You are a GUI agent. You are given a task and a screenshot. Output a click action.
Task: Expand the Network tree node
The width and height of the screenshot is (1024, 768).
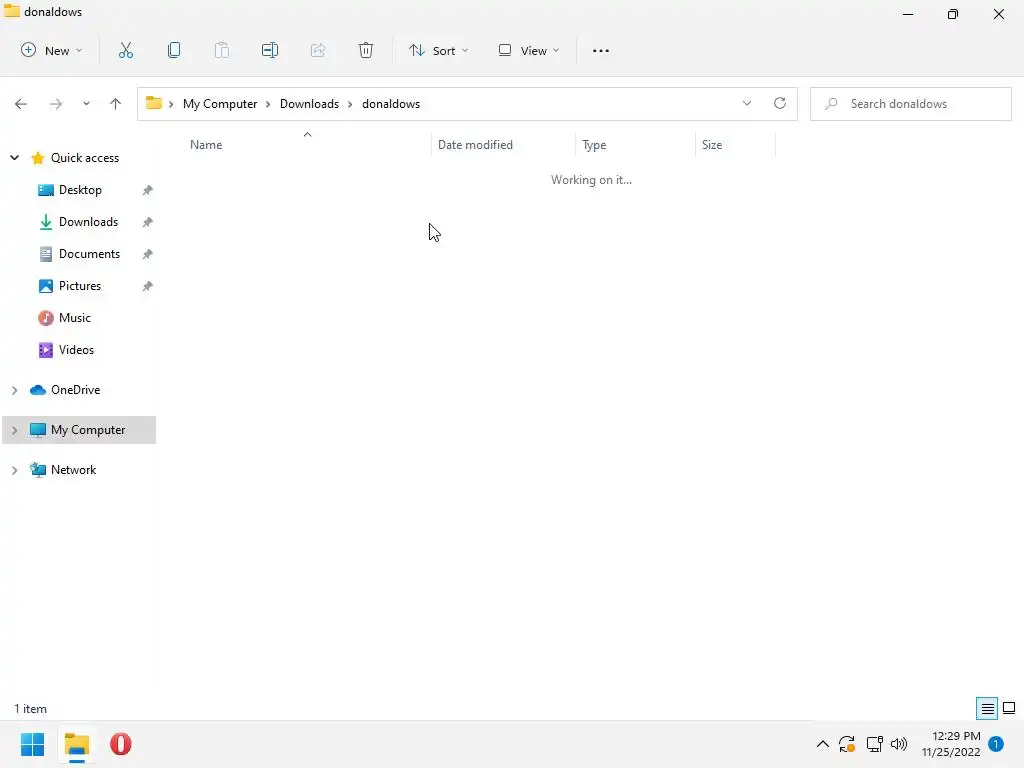pyautogui.click(x=14, y=470)
